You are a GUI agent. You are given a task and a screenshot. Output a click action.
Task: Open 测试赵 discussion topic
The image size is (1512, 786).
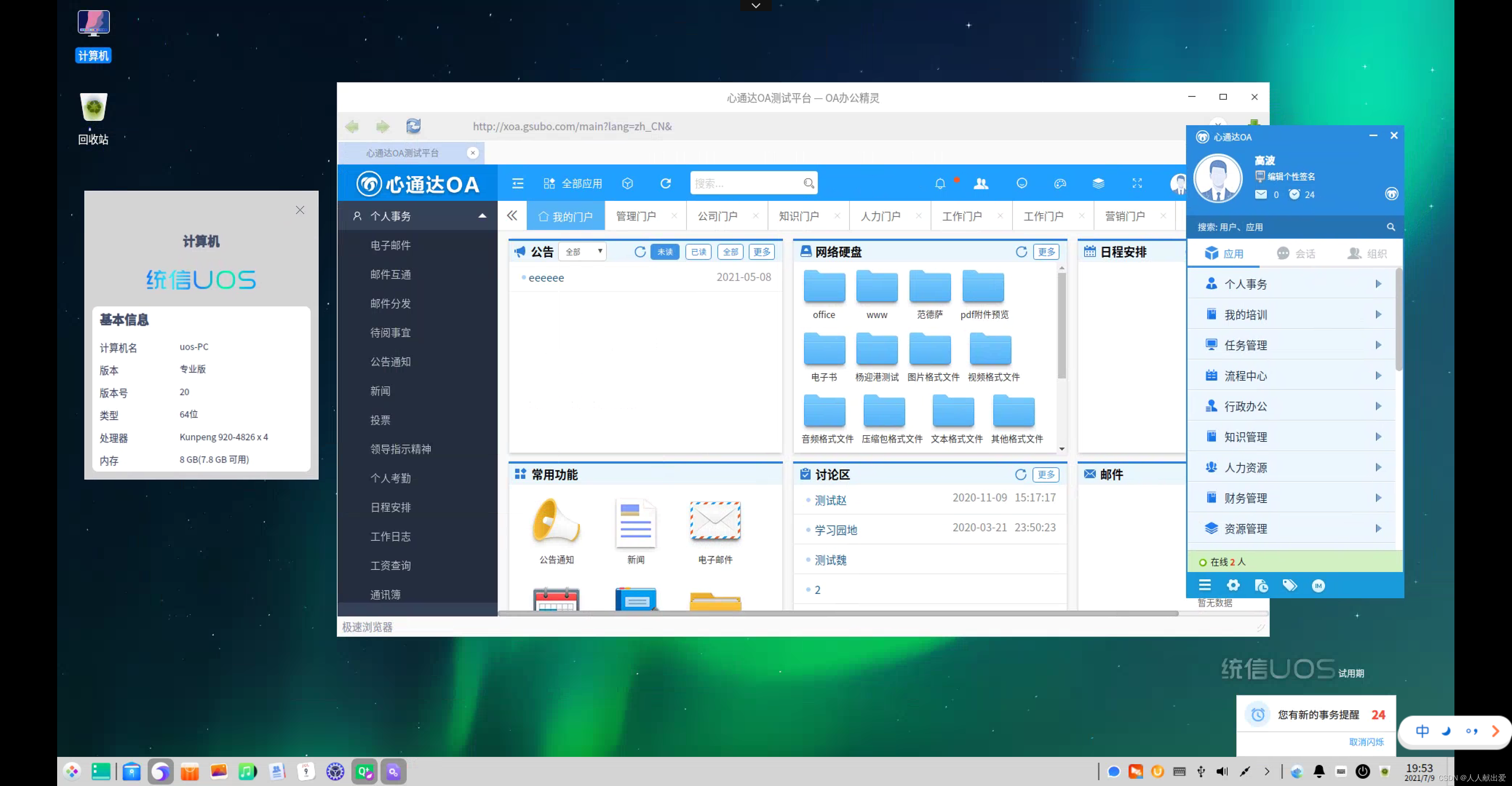coord(831,500)
